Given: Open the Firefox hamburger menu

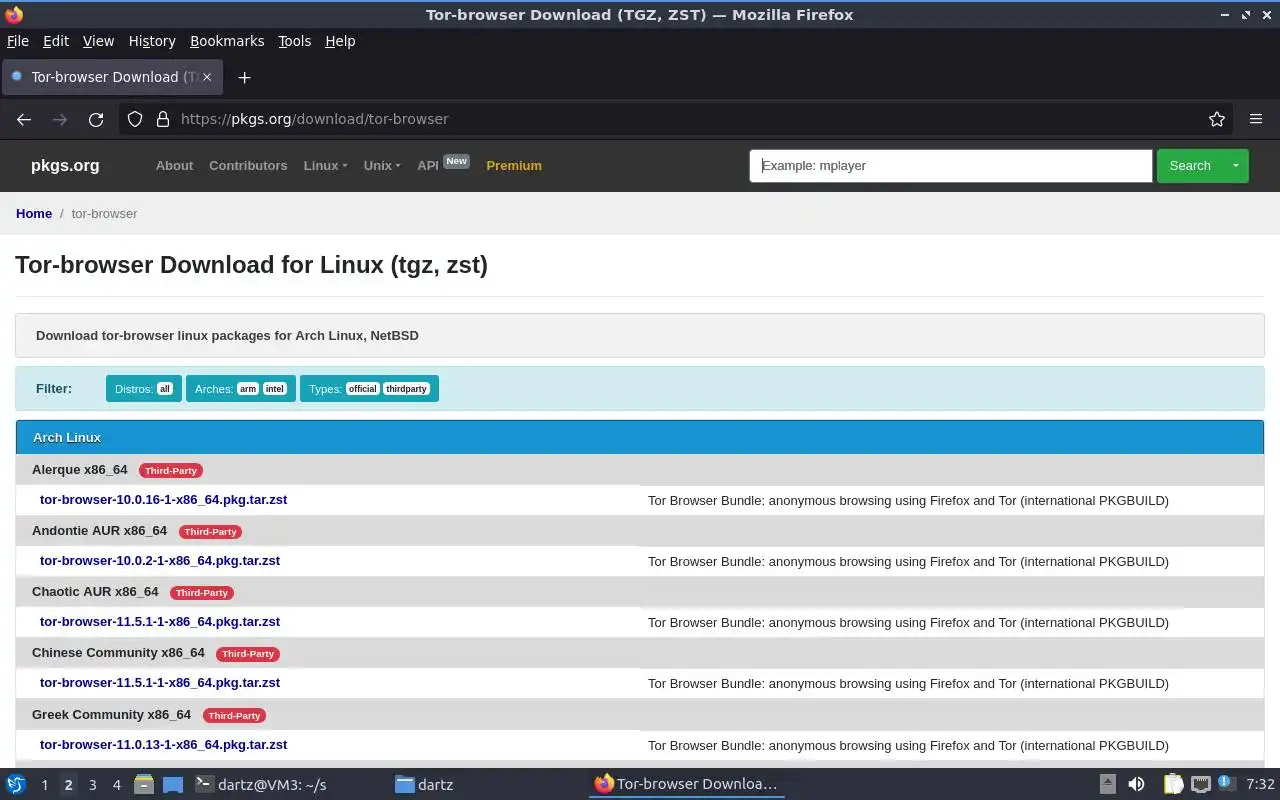Looking at the screenshot, I should pyautogui.click(x=1256, y=119).
